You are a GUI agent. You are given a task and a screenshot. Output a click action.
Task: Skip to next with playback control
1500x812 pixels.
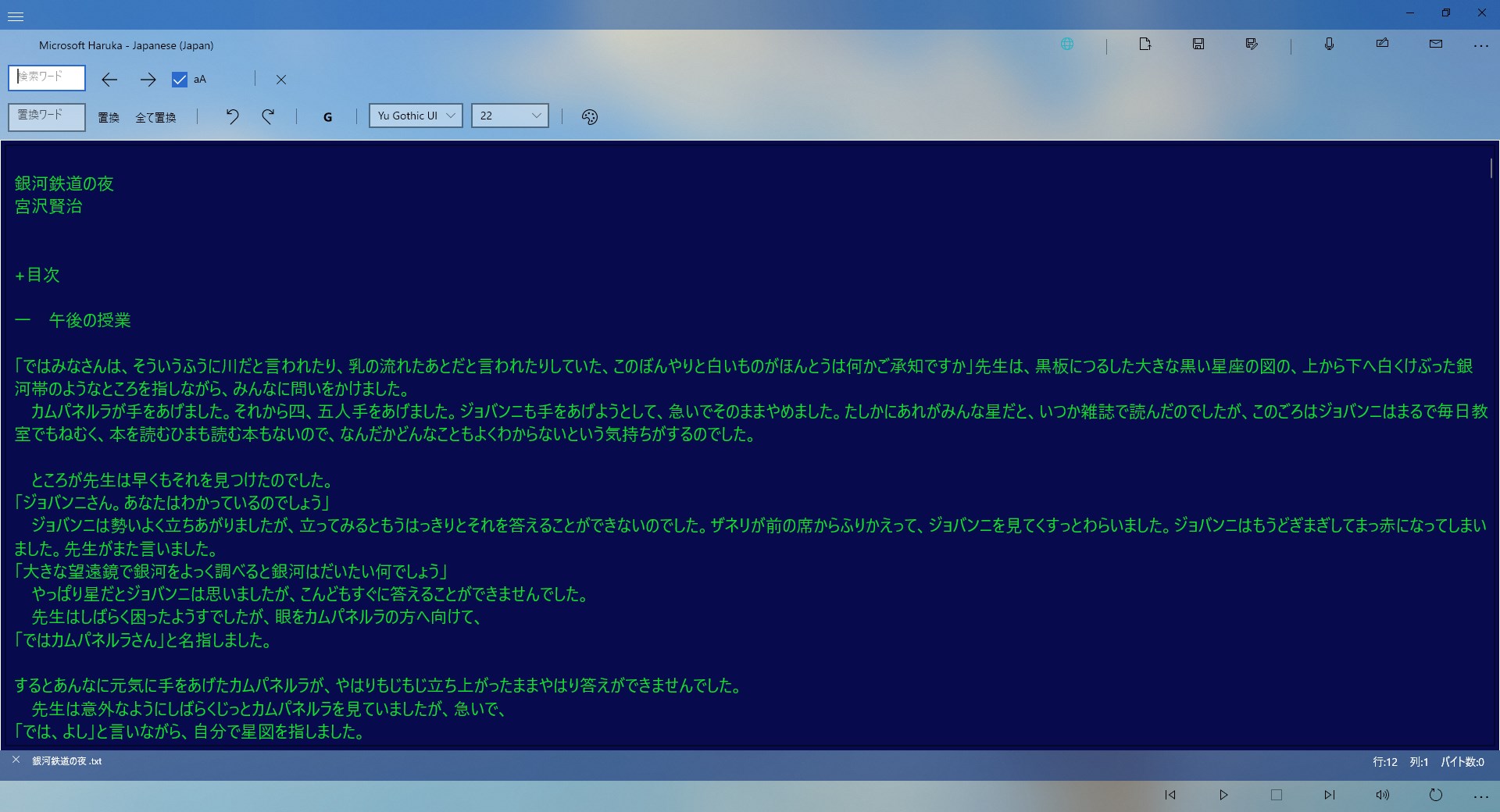pyautogui.click(x=1330, y=795)
